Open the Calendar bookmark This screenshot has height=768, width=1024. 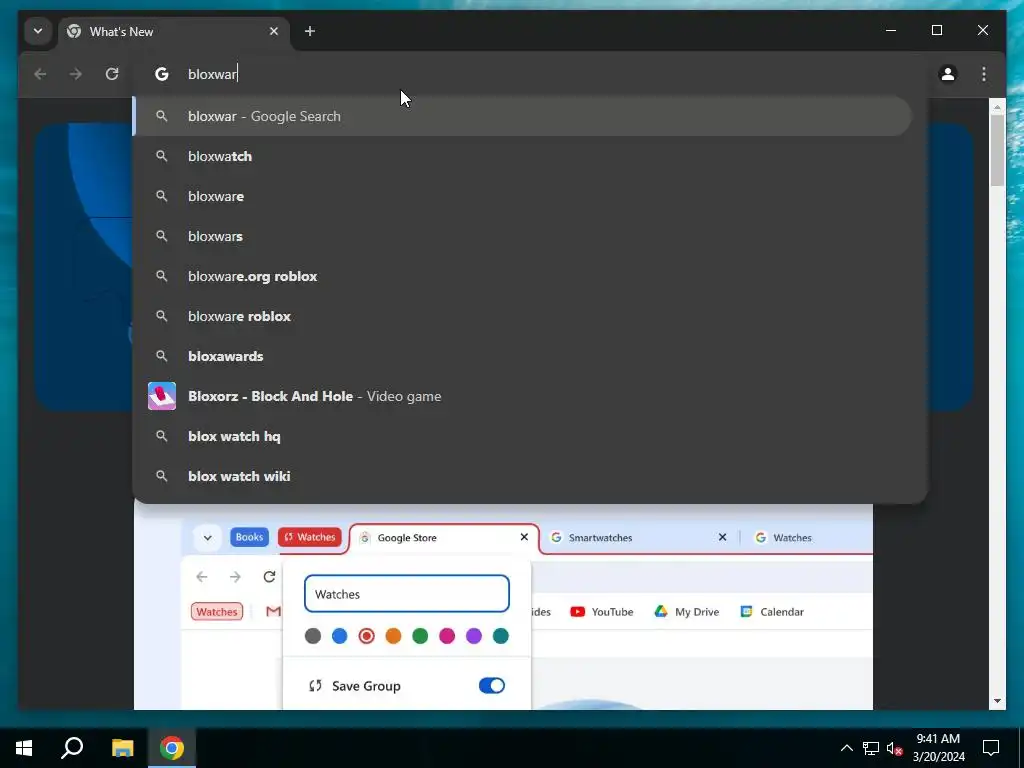tap(771, 612)
